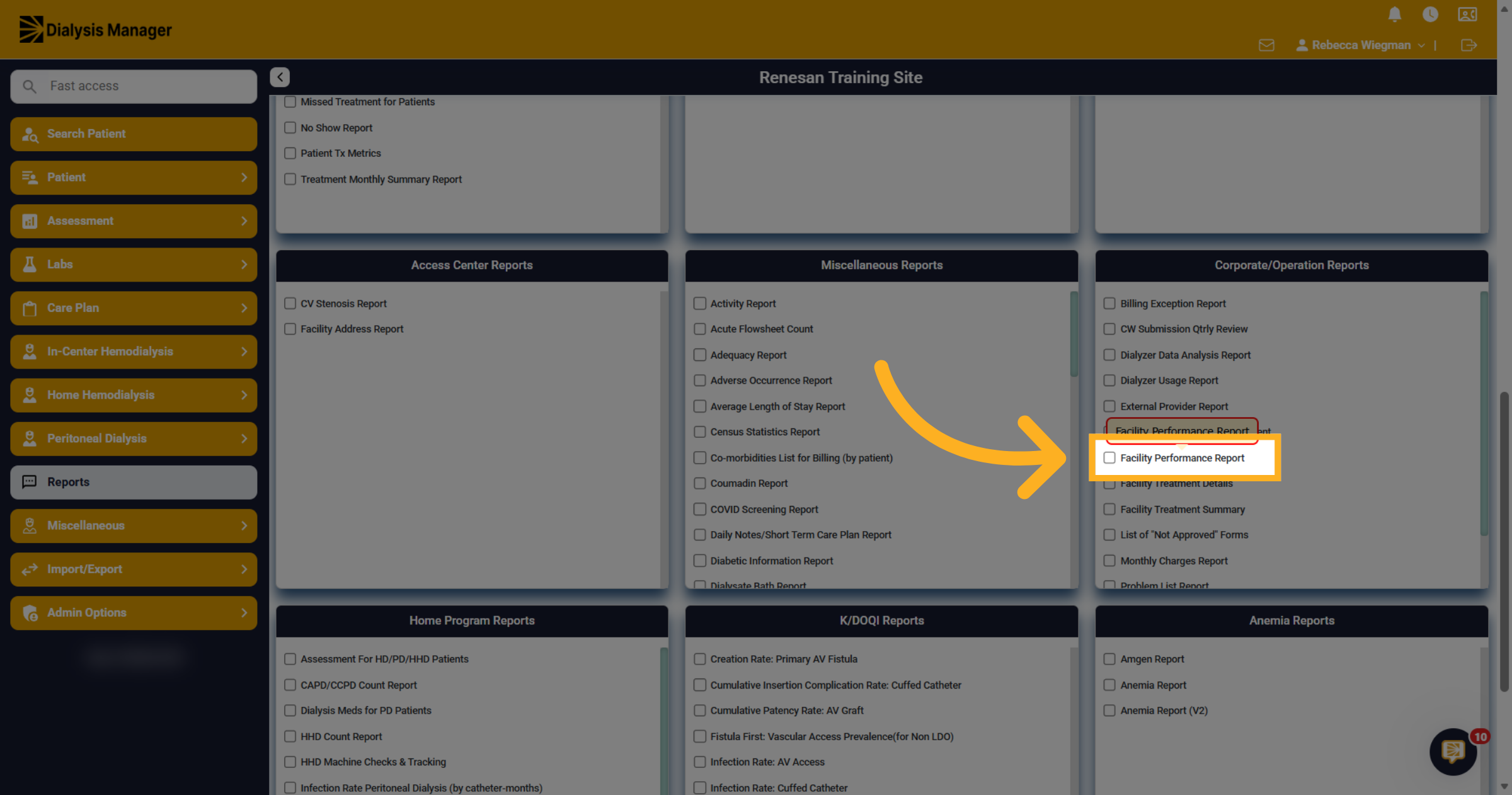The width and height of the screenshot is (1512, 795).
Task: Click the Fast access search field
Action: [x=134, y=86]
